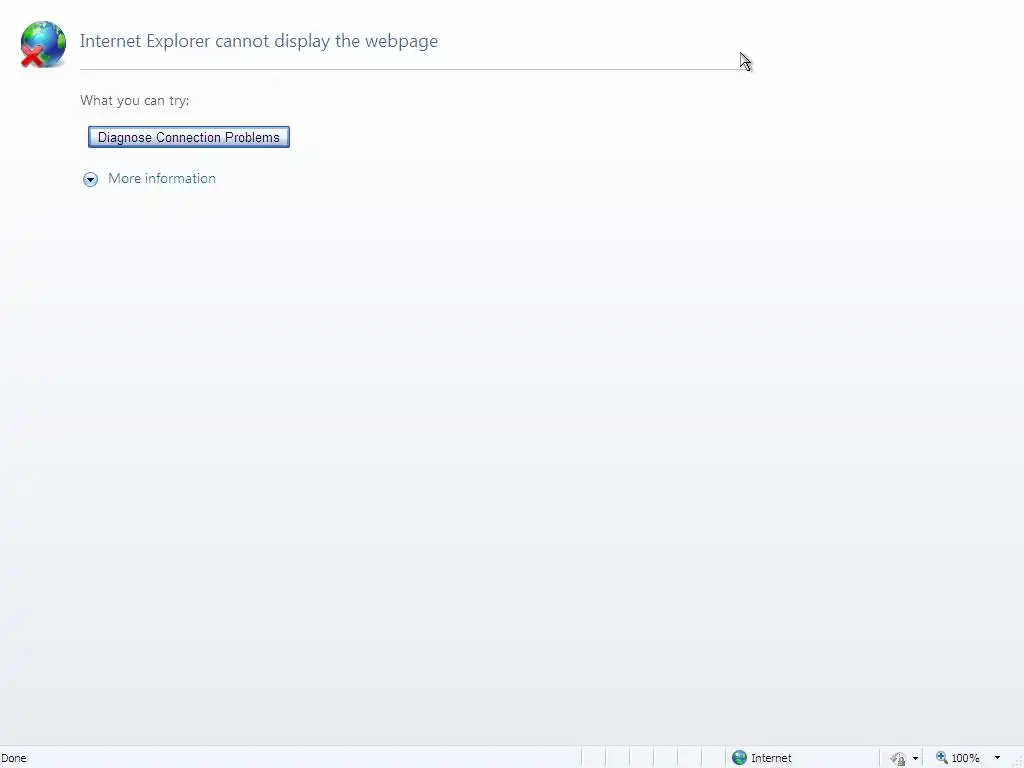Click the Diagnose Connection Problems button
Image resolution: width=1024 pixels, height=768 pixels.
(189, 137)
